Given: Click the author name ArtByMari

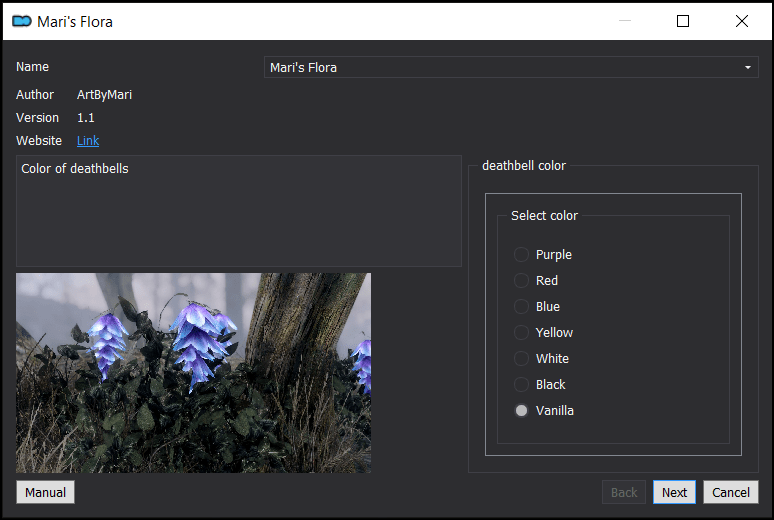Looking at the screenshot, I should click(x=104, y=95).
